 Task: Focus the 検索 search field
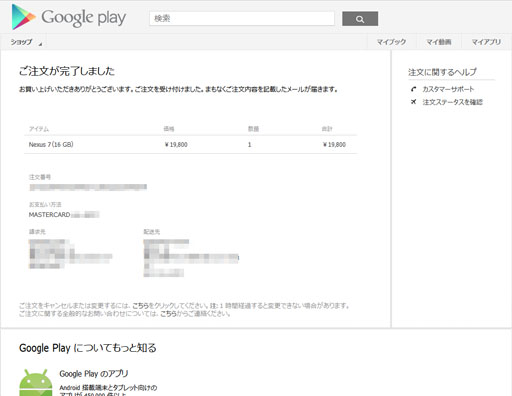(x=242, y=18)
